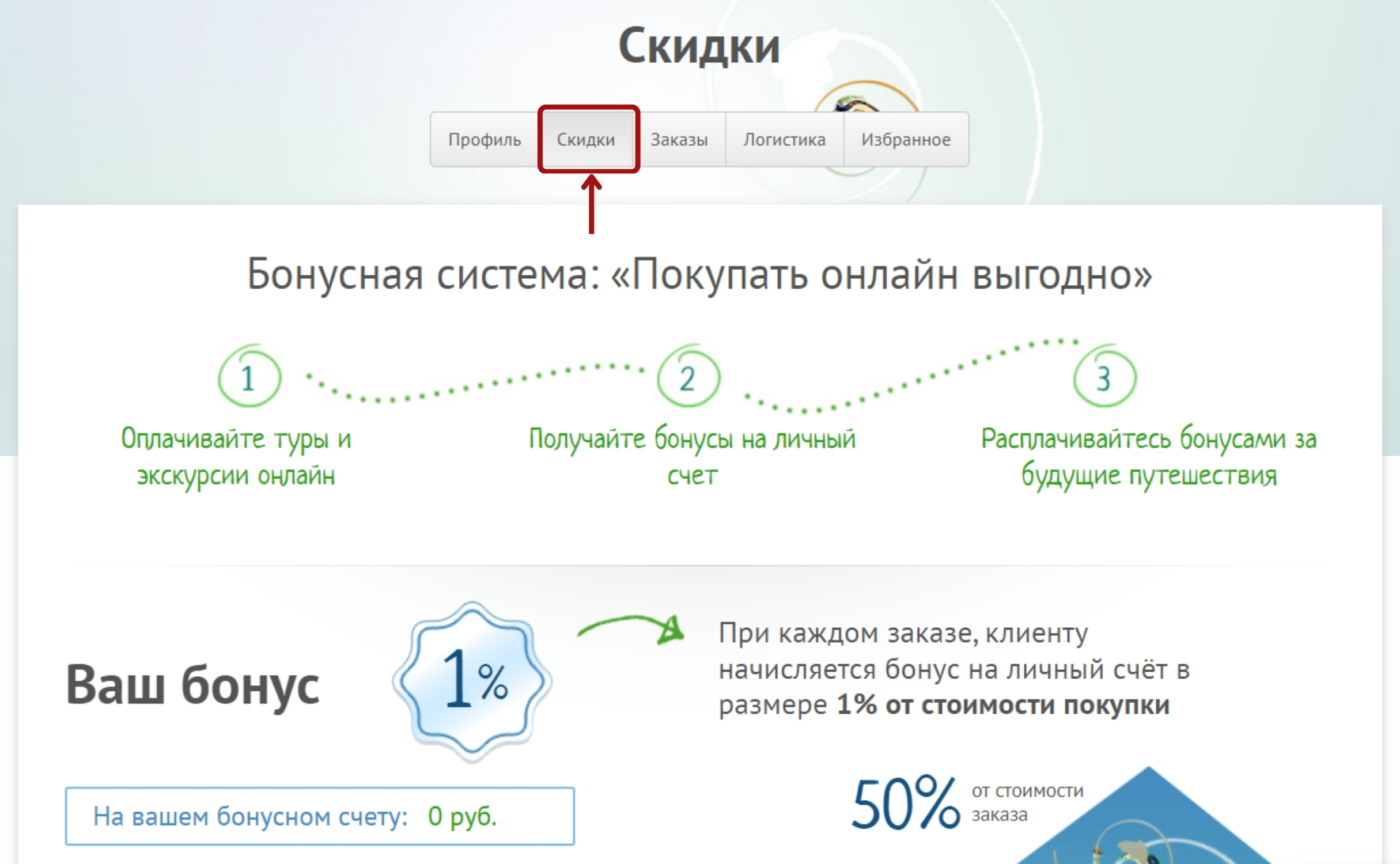Click the 50% от стоимости заказа label
This screenshot has height=864, width=1400.
[968, 802]
